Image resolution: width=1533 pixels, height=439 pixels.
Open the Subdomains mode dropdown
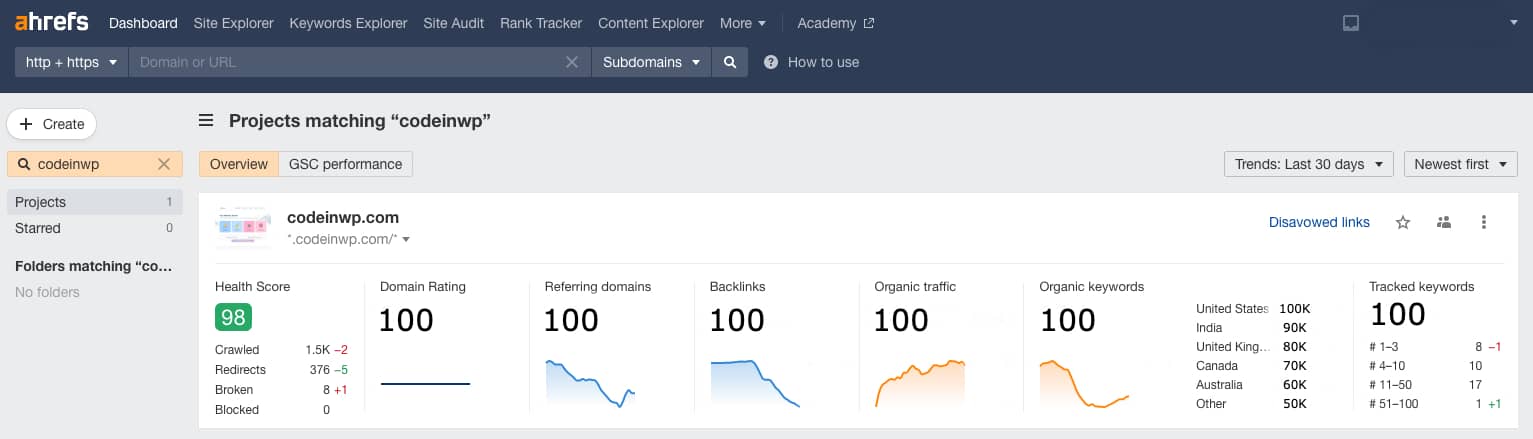tap(651, 62)
